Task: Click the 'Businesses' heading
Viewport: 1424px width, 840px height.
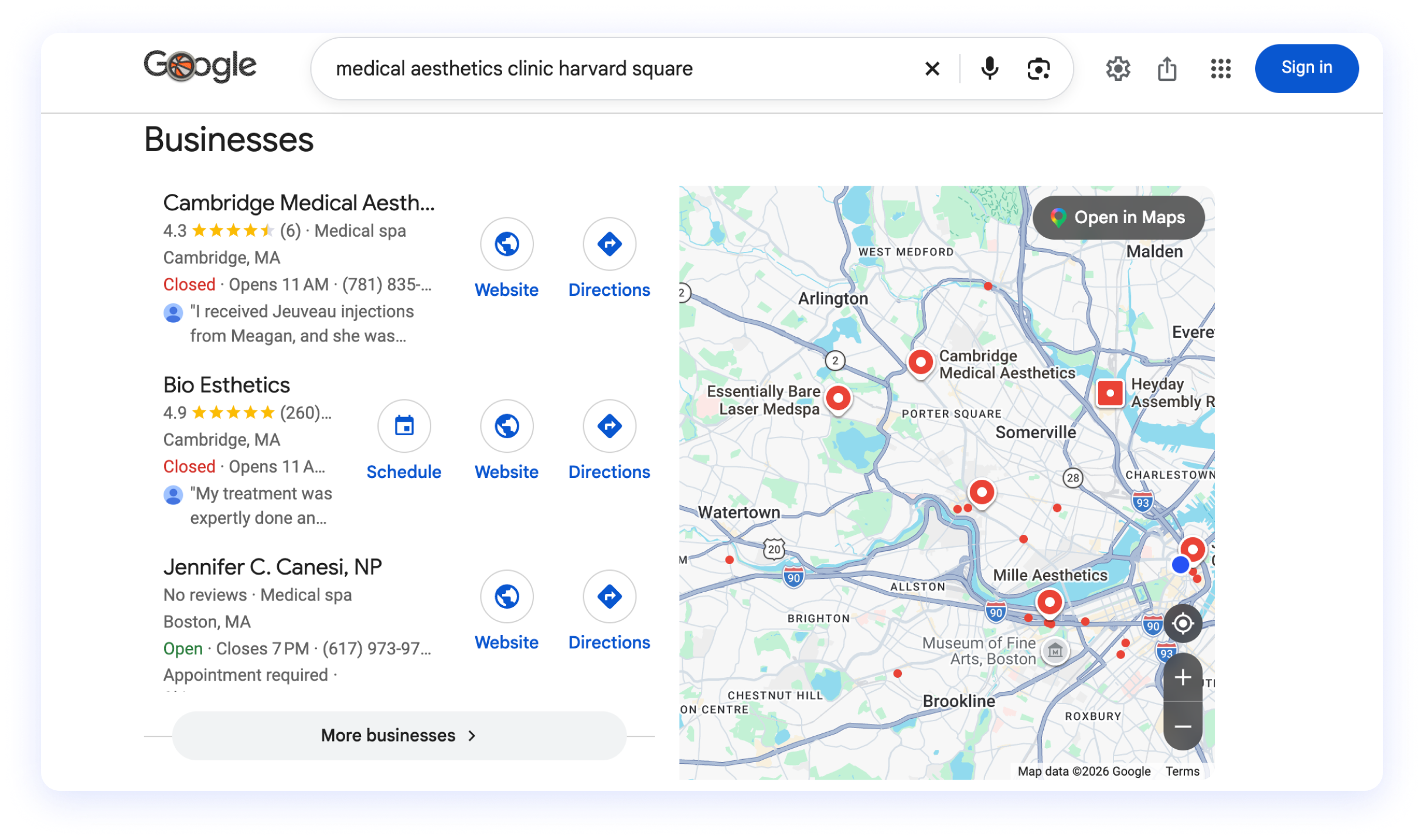Action: pyautogui.click(x=229, y=139)
